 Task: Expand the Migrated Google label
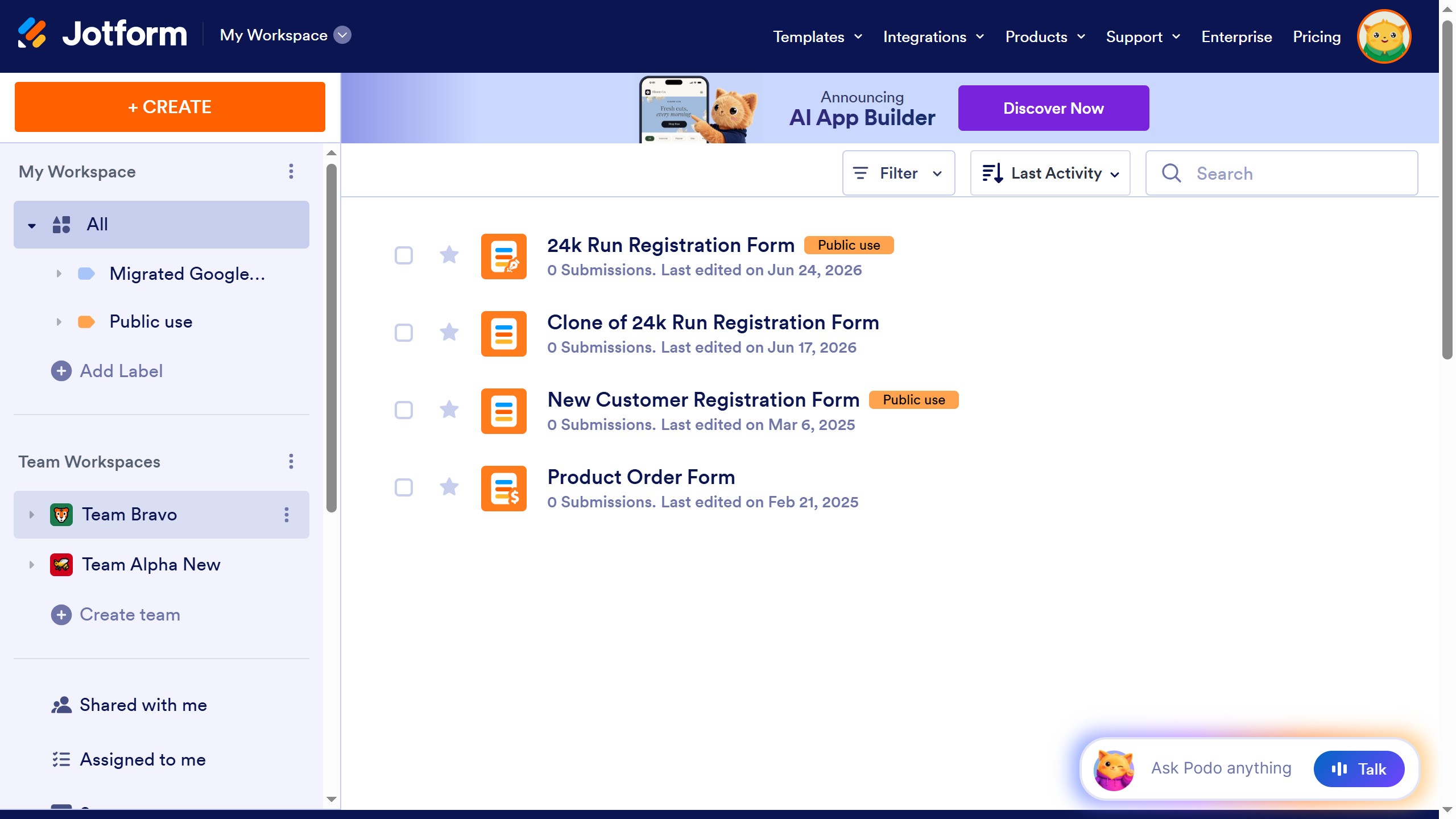(59, 274)
